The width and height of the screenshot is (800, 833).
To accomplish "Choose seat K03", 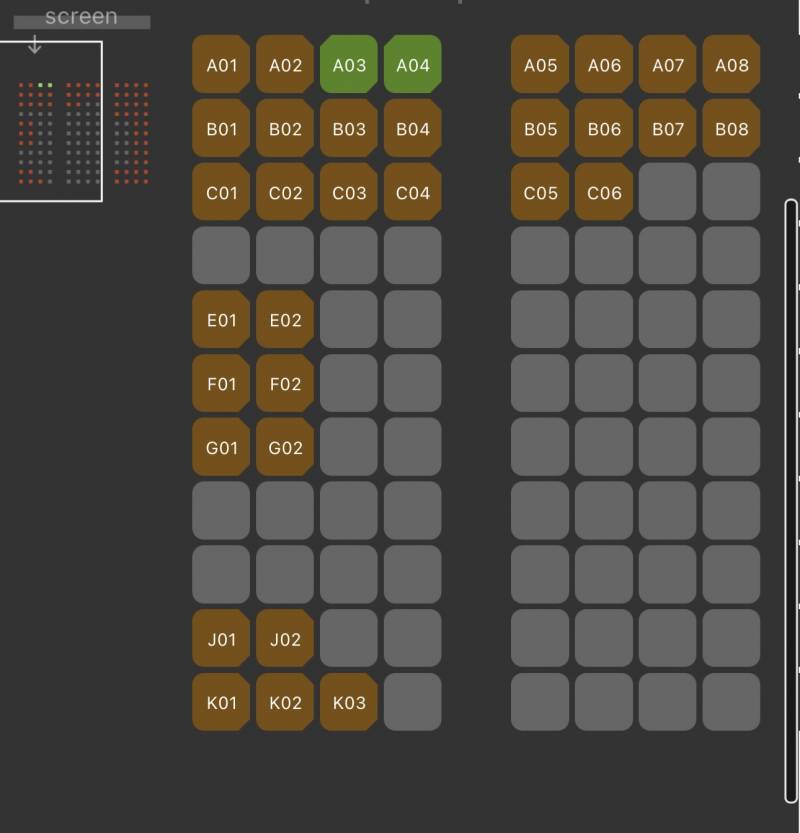I will 348,702.
